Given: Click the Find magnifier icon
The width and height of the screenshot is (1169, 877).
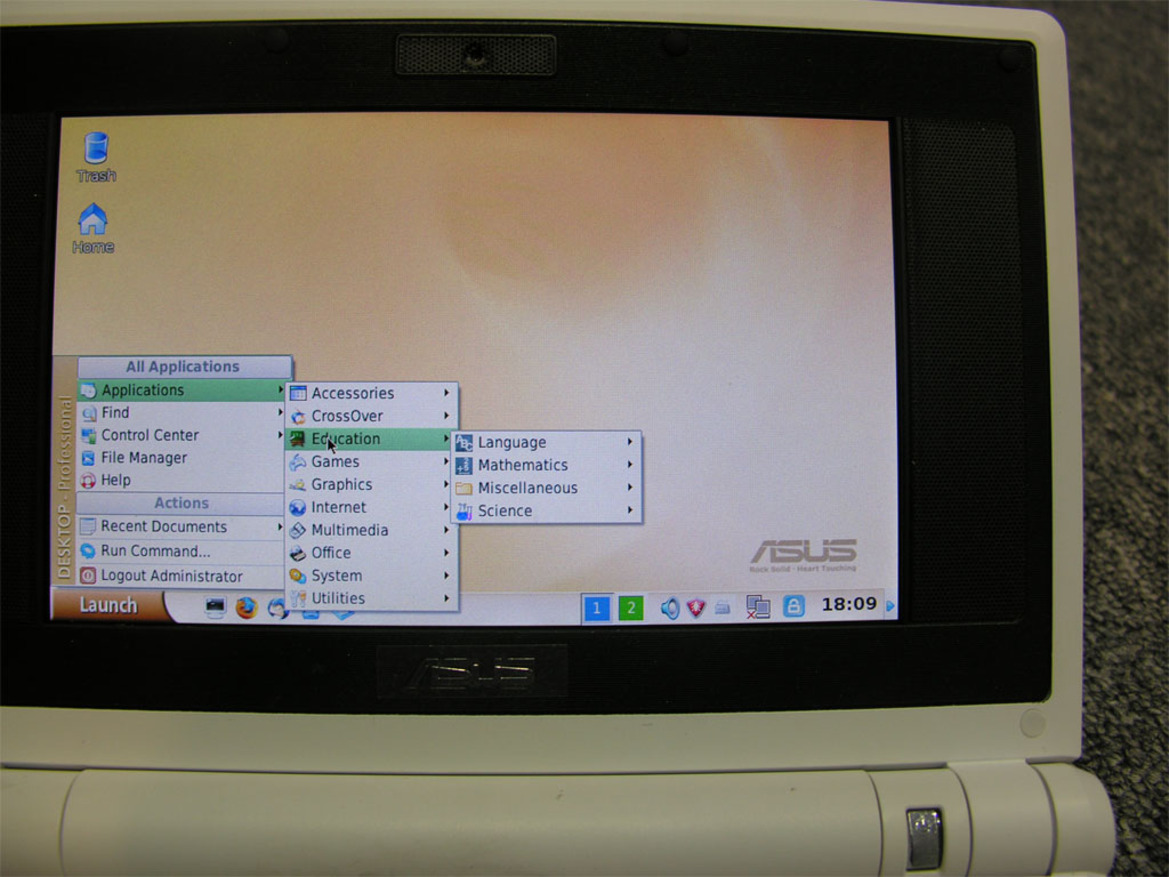Looking at the screenshot, I should click(x=89, y=413).
